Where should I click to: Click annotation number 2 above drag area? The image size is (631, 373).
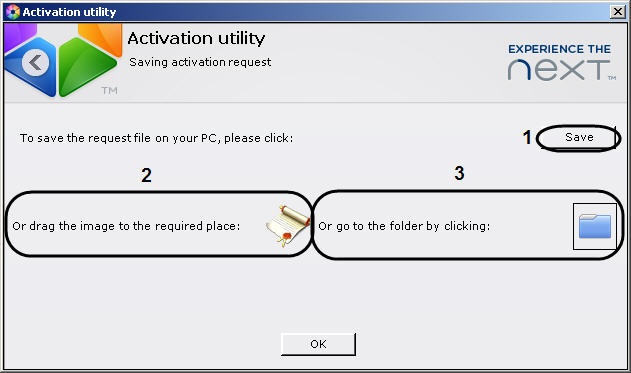[x=146, y=175]
